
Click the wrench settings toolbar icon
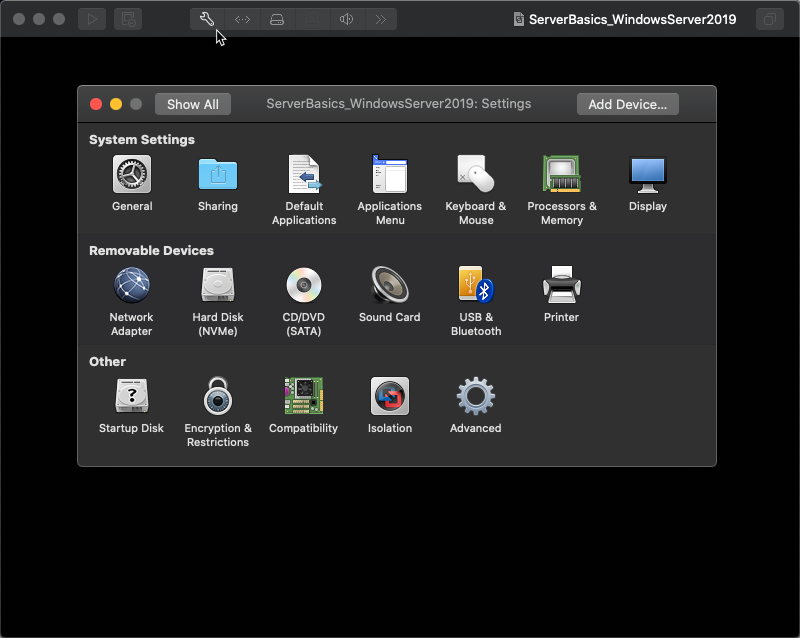click(207, 19)
